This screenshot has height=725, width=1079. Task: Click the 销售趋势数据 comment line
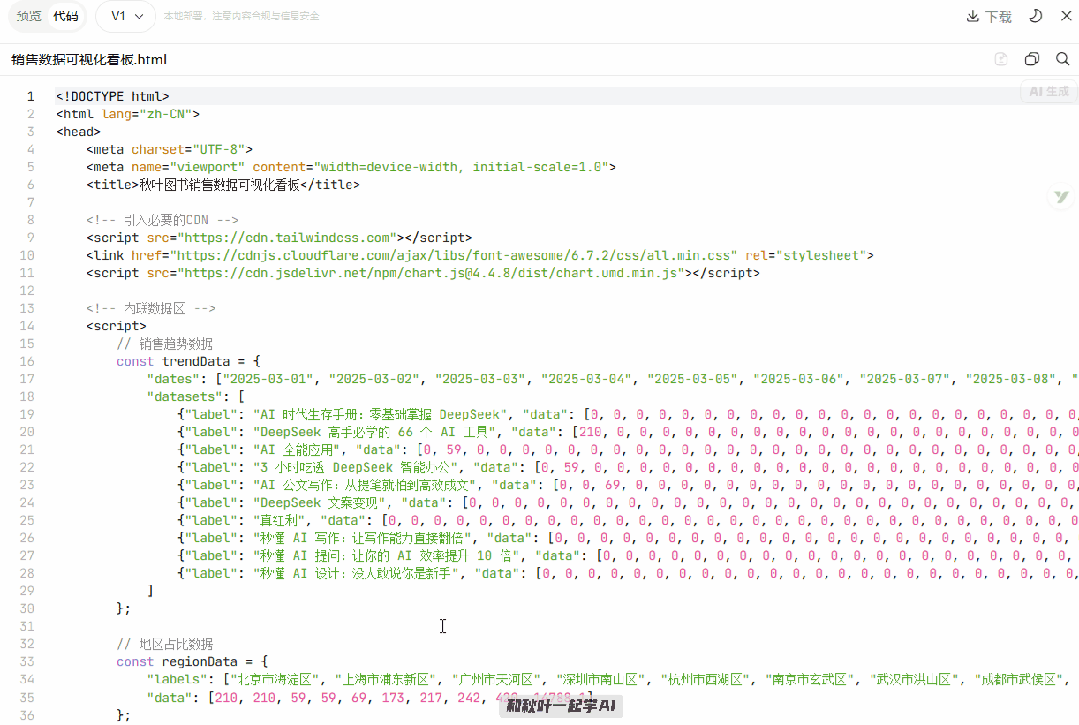[164, 344]
